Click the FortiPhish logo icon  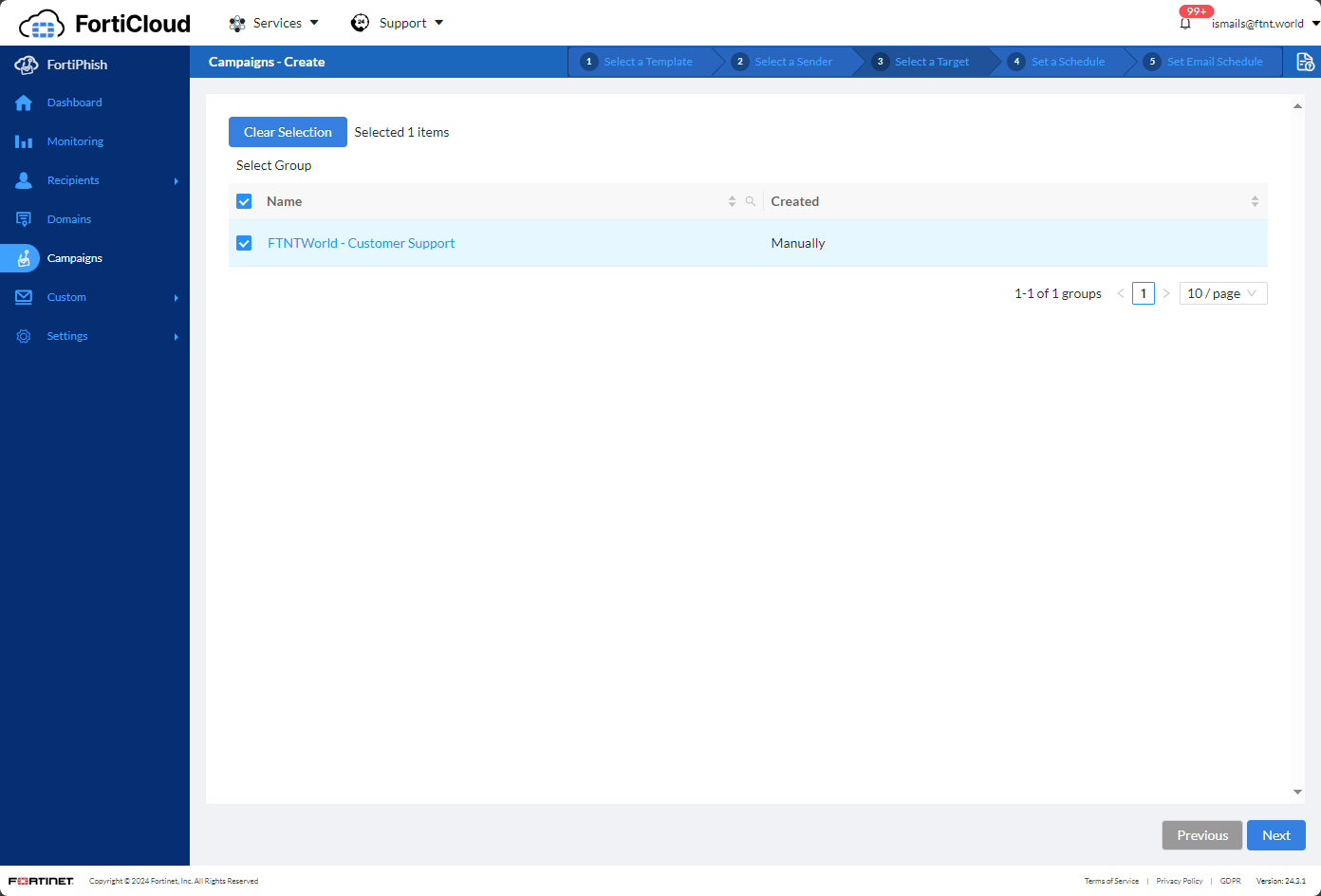coord(26,65)
